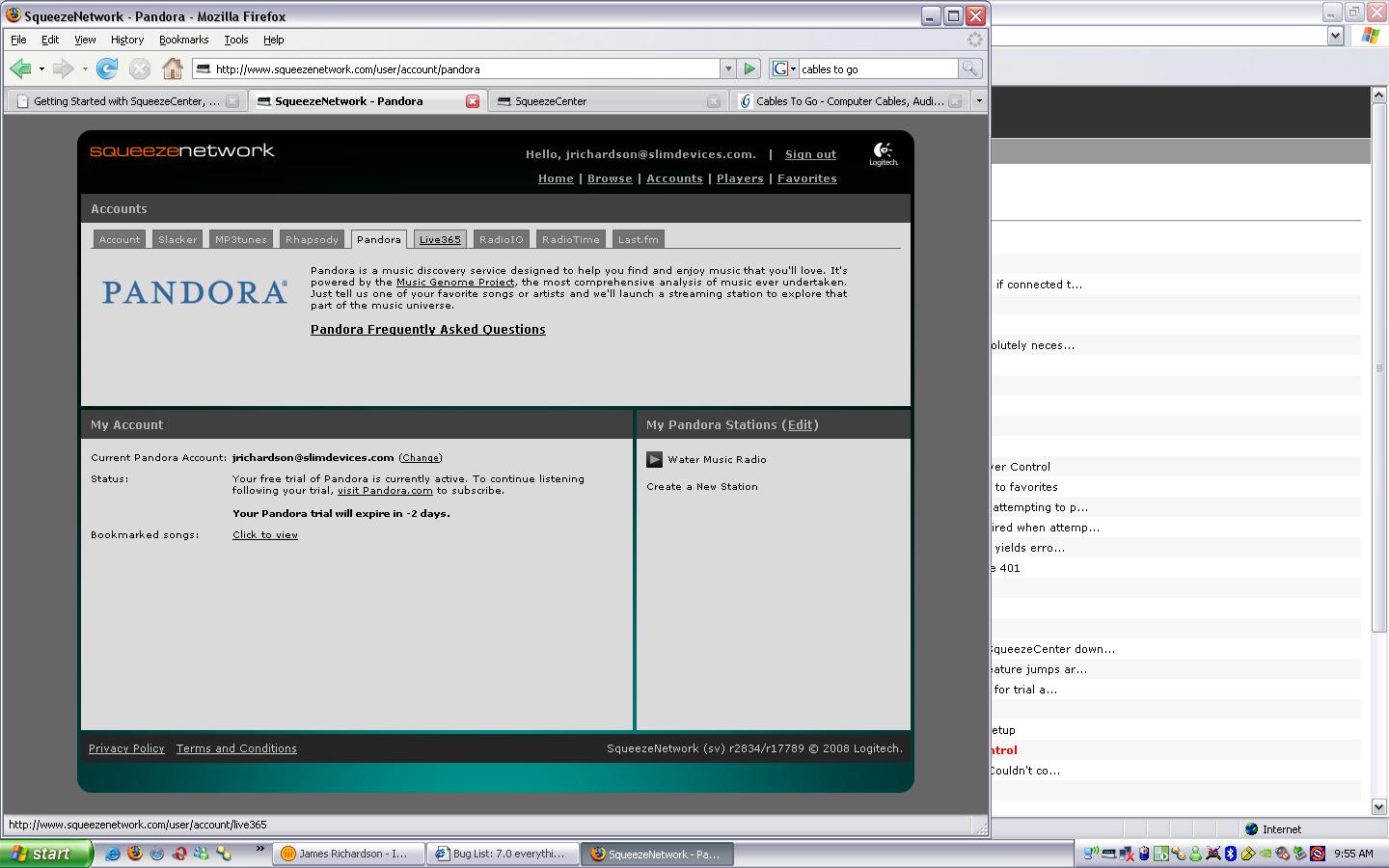Click the Logitech logo
This screenshot has width=1389, height=868.
pos(883,154)
